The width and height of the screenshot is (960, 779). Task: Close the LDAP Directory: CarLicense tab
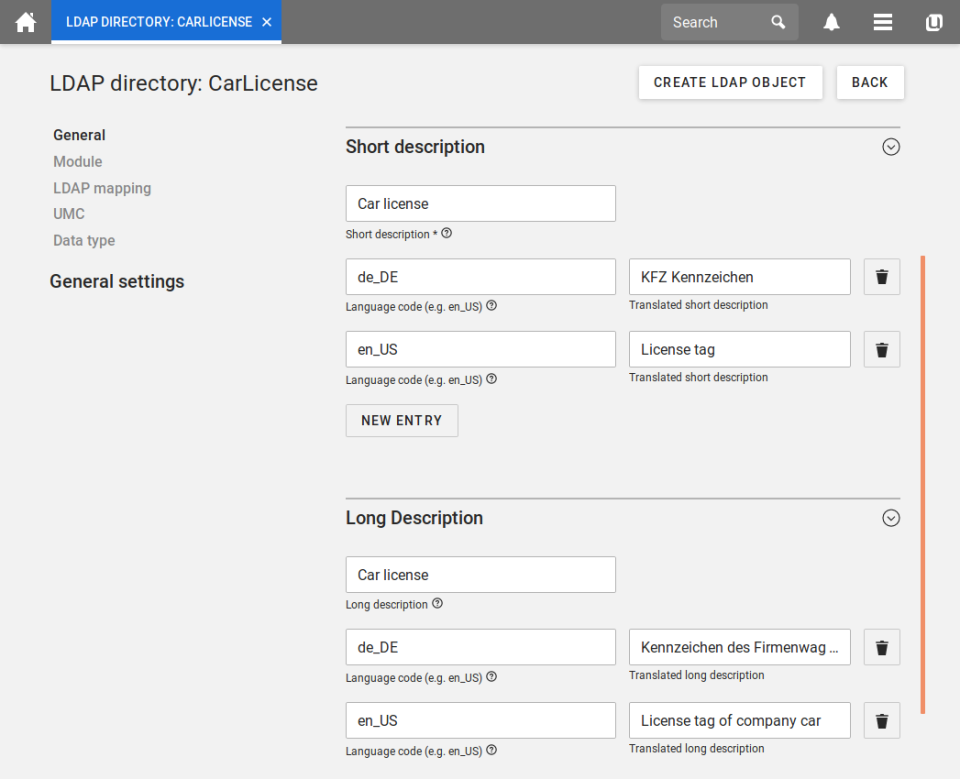click(267, 22)
